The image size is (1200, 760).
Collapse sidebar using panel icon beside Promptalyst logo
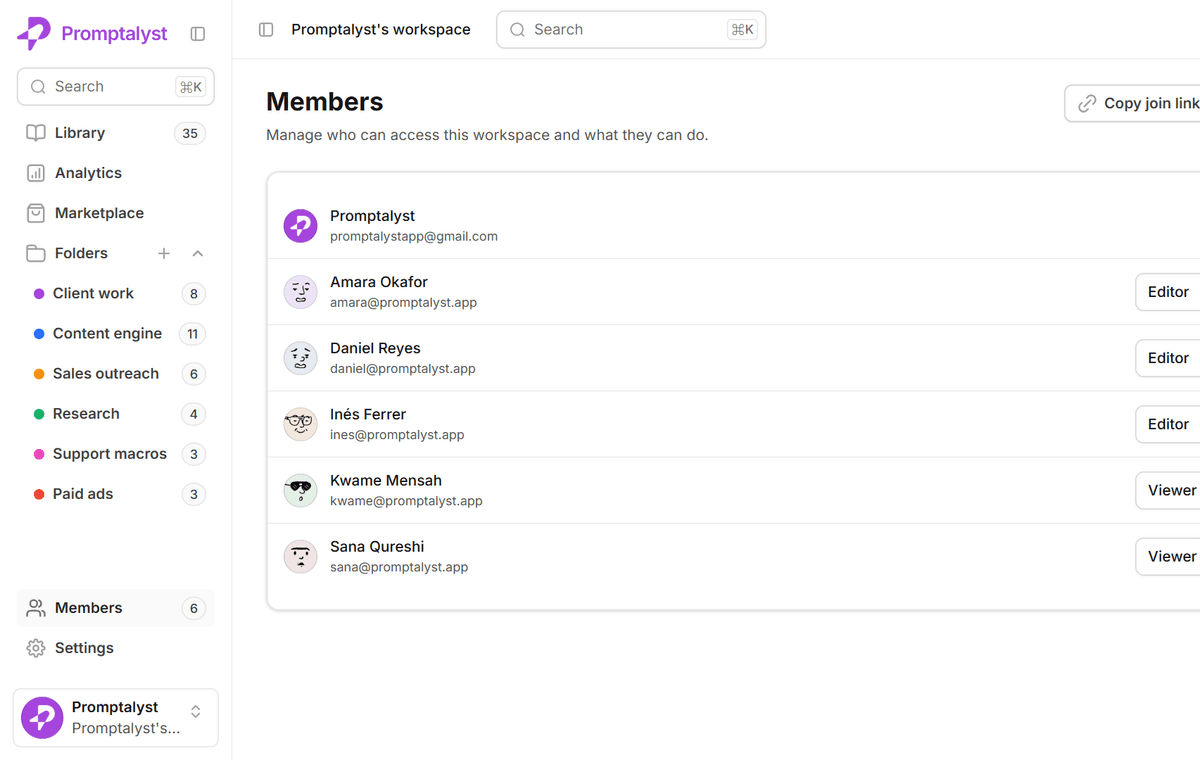[198, 34]
